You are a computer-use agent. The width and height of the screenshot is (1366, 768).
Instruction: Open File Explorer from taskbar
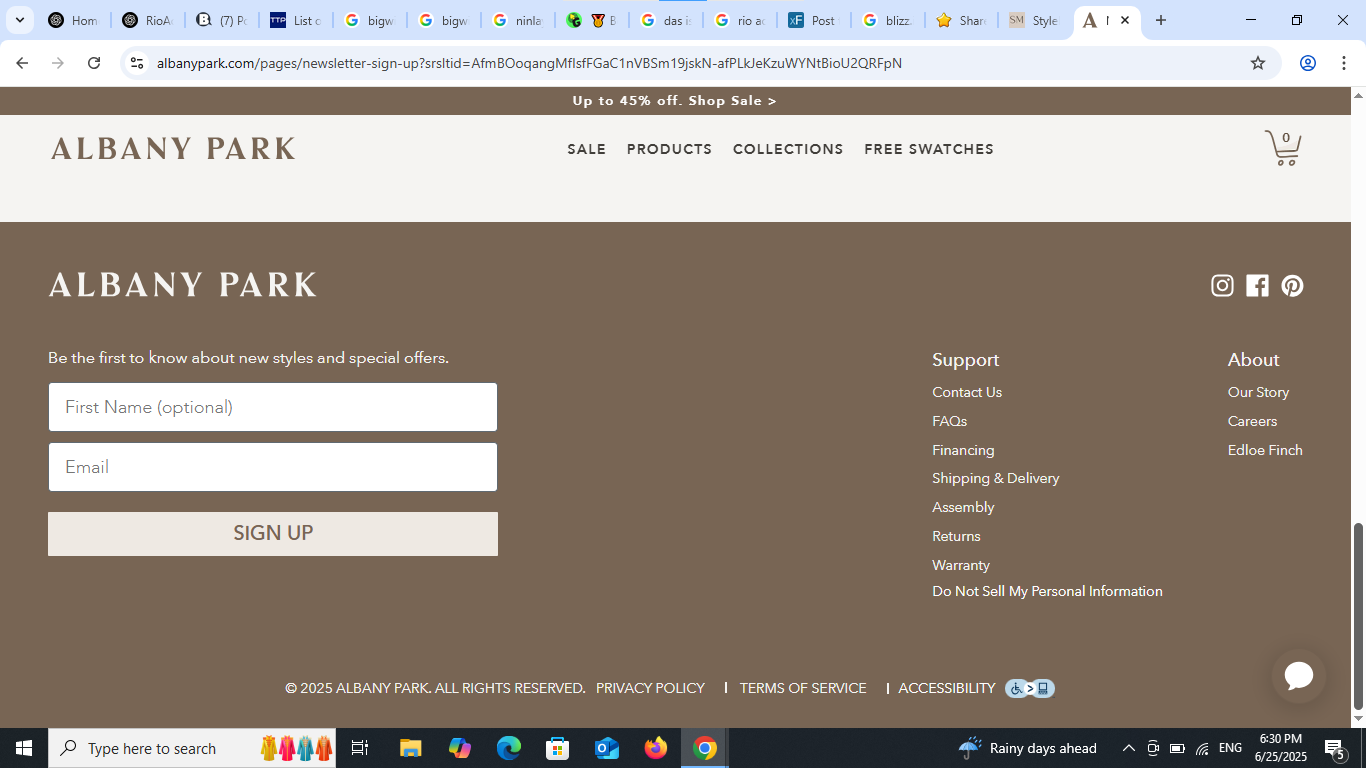point(410,748)
